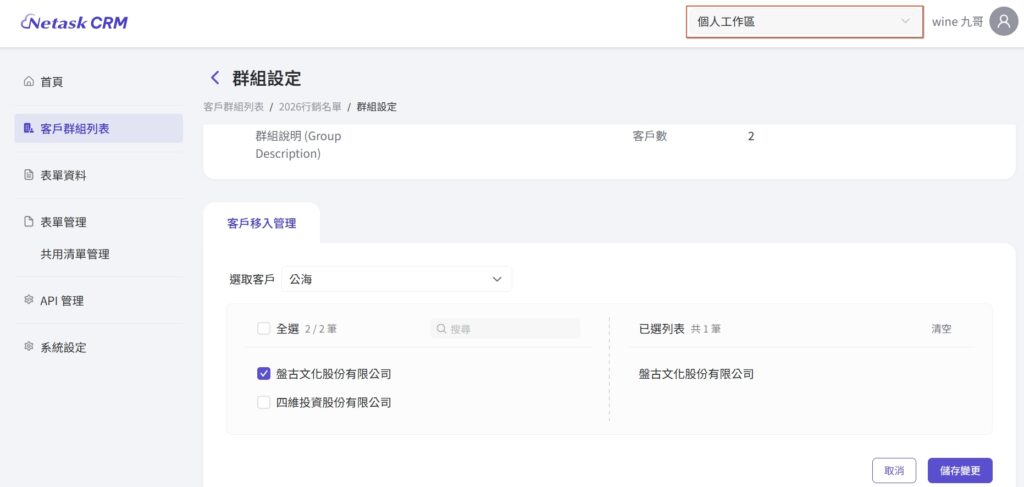The width and height of the screenshot is (1024, 487).
Task: Click the 客戶群組列表 sidebar icon
Action: point(29,129)
